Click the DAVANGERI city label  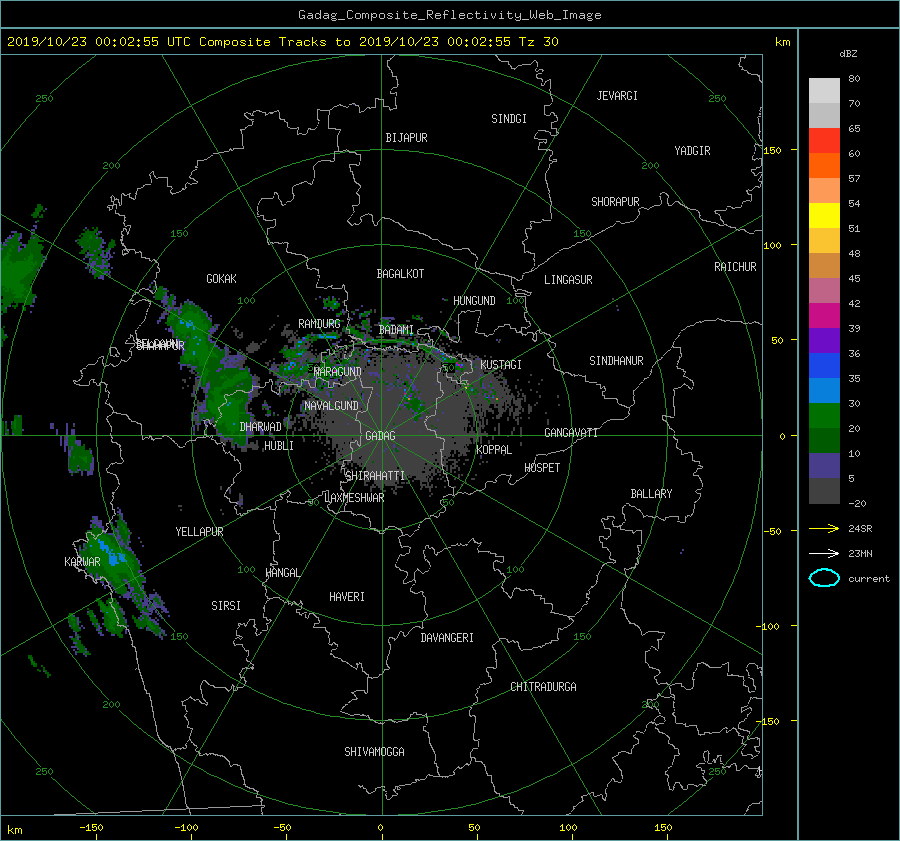point(447,638)
